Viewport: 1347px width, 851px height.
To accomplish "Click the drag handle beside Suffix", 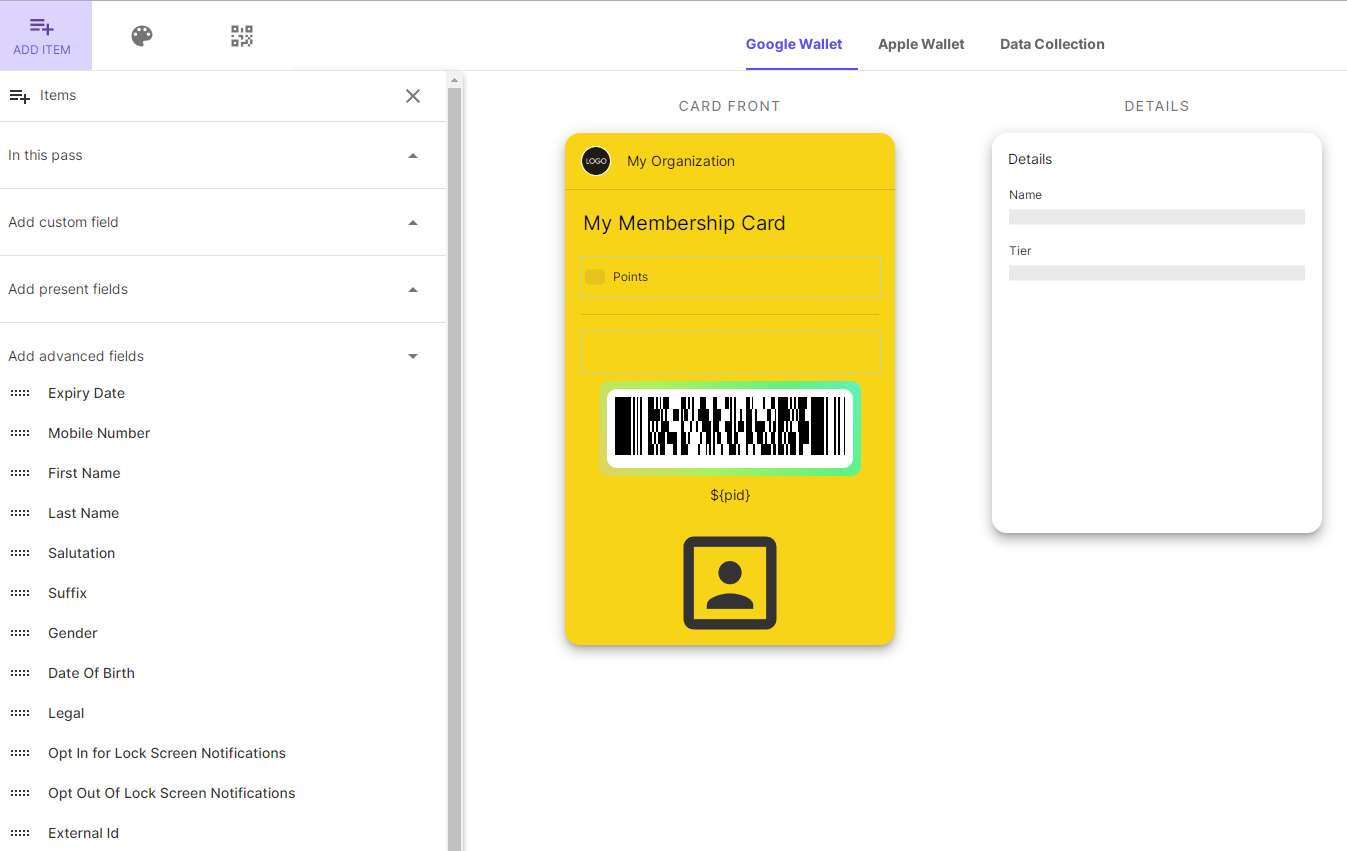I will (x=20, y=593).
